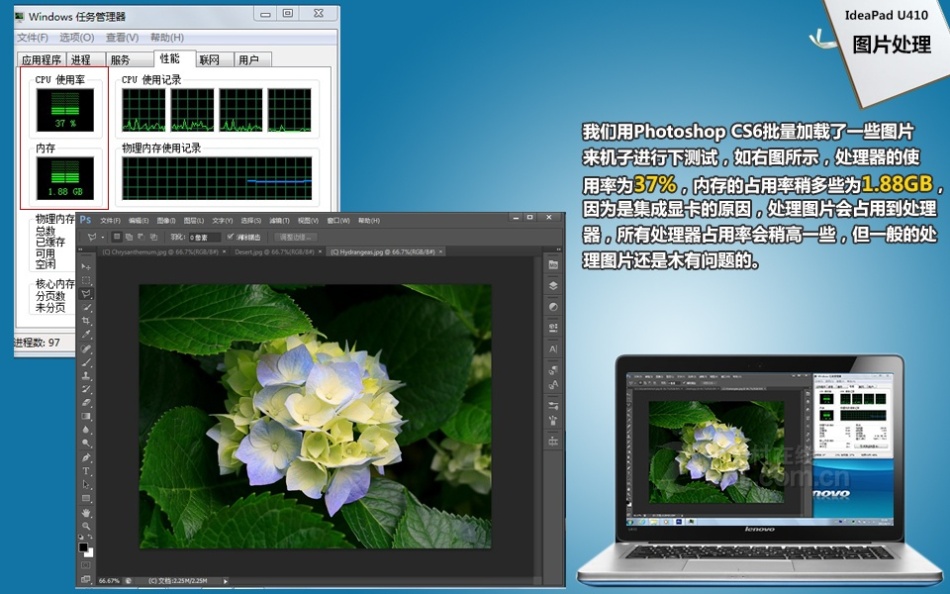This screenshot has height=594, width=950.
Task: Select the Move tool in Photoshop
Action: (86, 267)
